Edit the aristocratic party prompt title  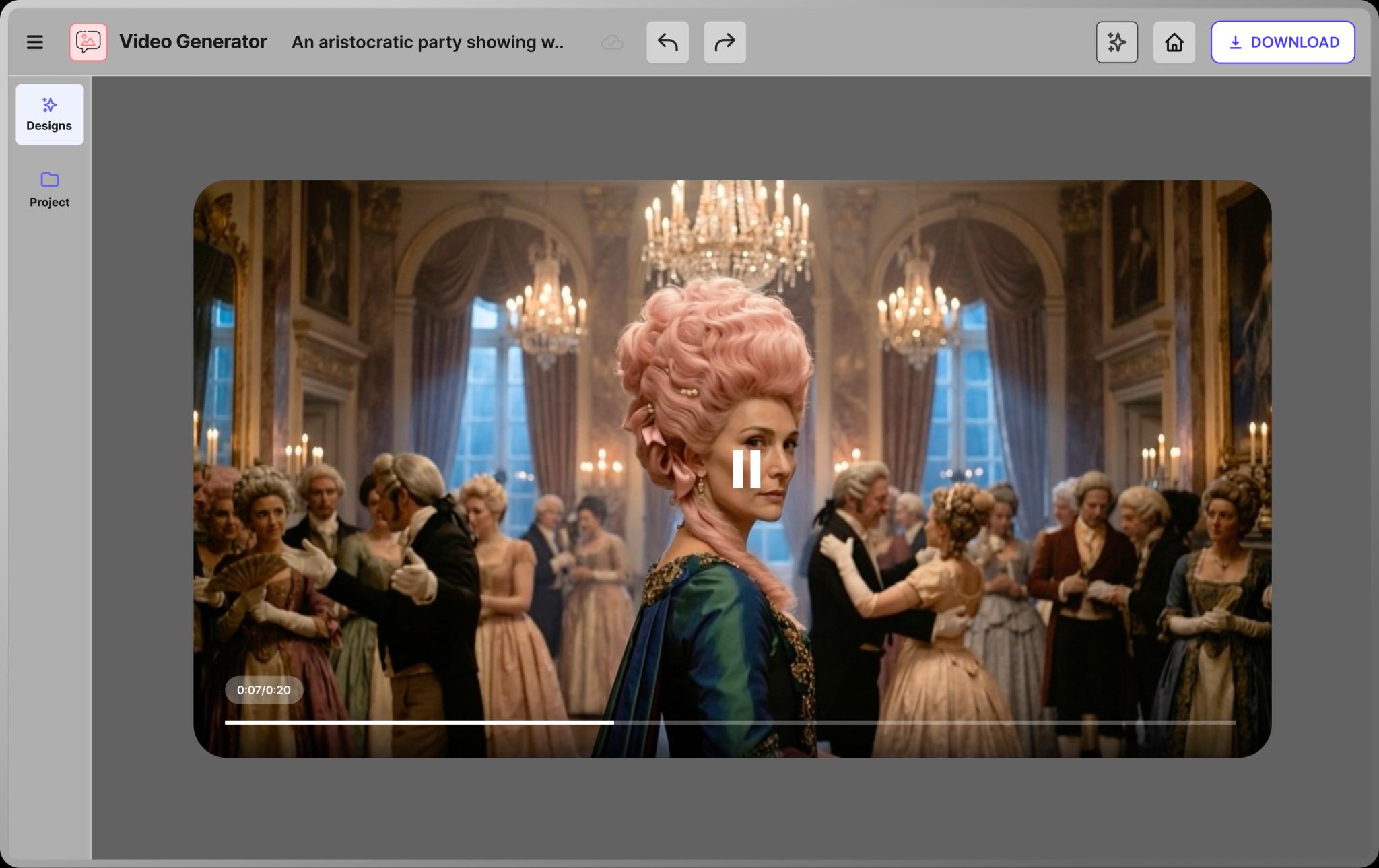click(428, 42)
